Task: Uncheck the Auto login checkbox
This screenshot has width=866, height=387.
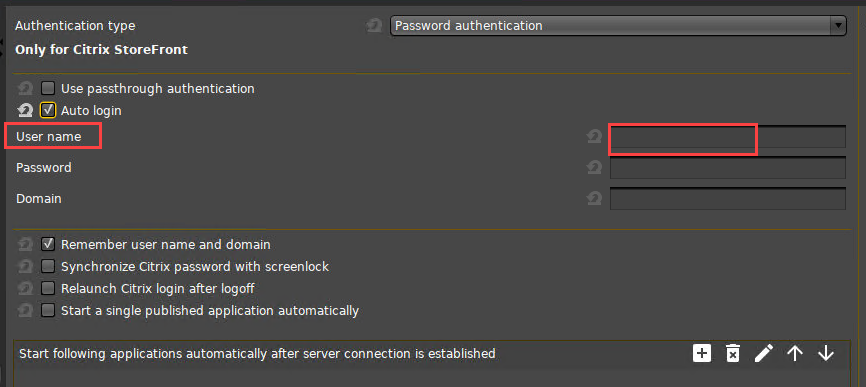Action: [48, 110]
